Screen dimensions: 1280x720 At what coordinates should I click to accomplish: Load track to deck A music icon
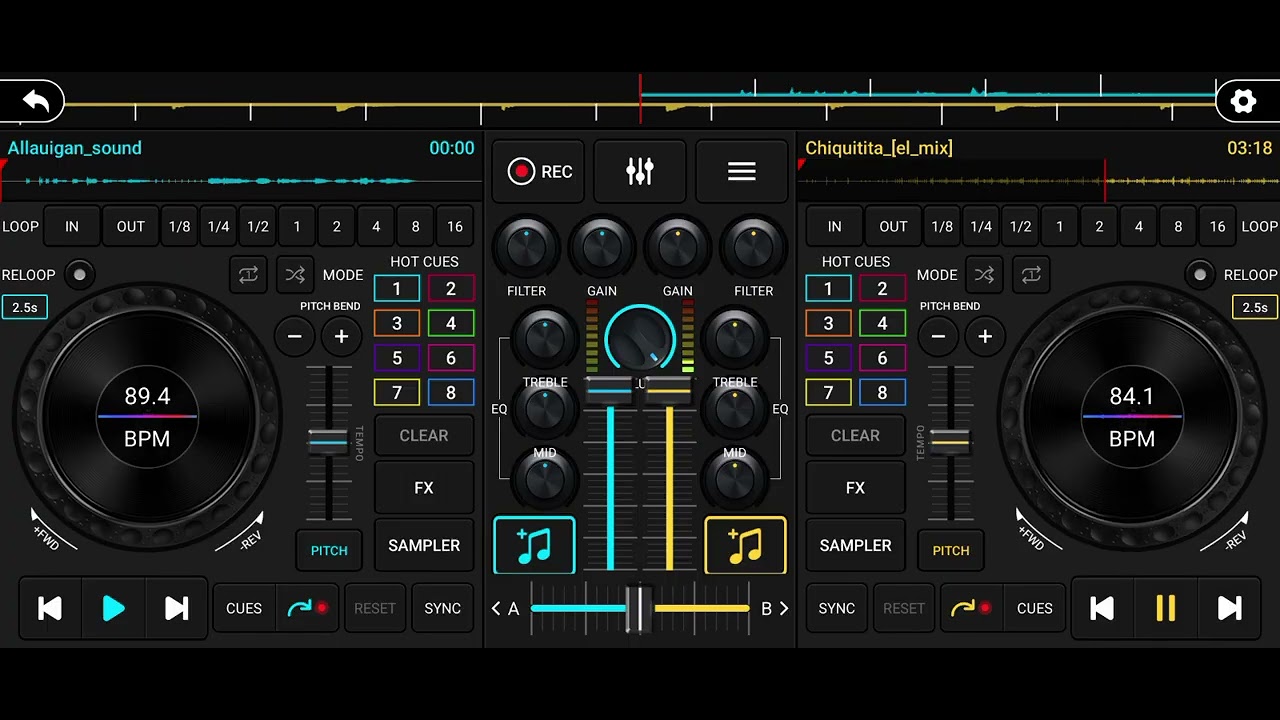534,545
